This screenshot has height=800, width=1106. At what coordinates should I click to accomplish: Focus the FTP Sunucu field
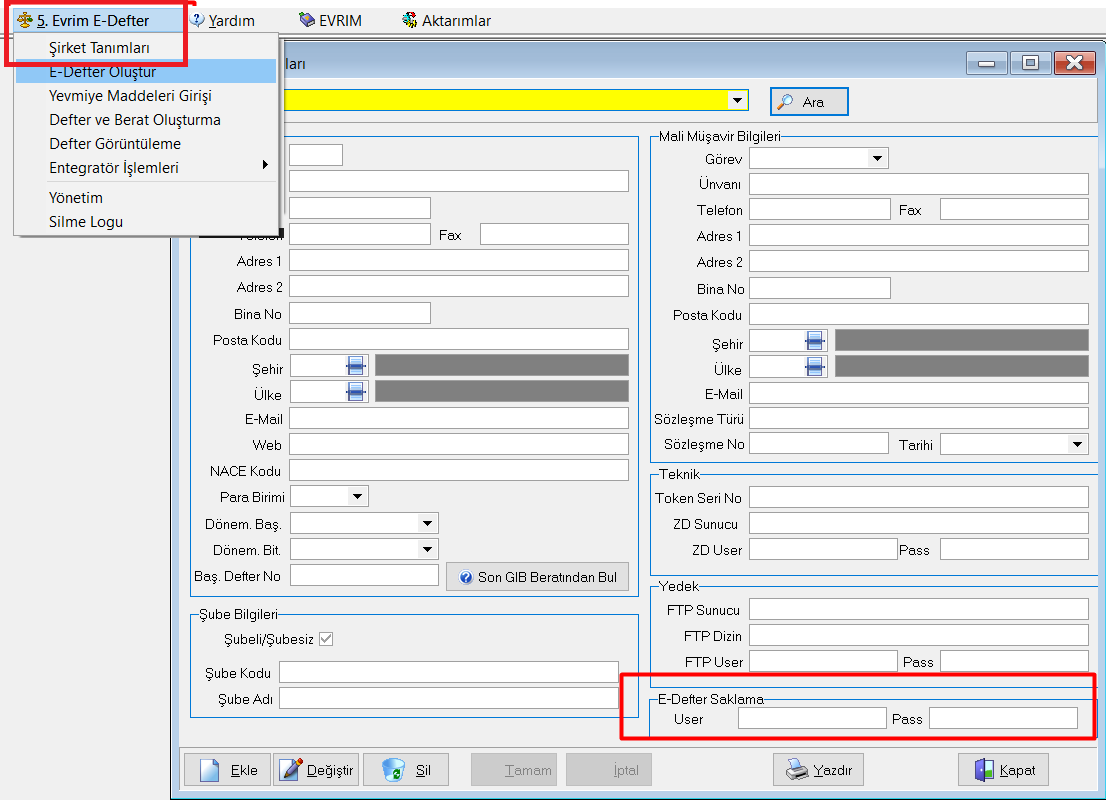pyautogui.click(x=918, y=610)
